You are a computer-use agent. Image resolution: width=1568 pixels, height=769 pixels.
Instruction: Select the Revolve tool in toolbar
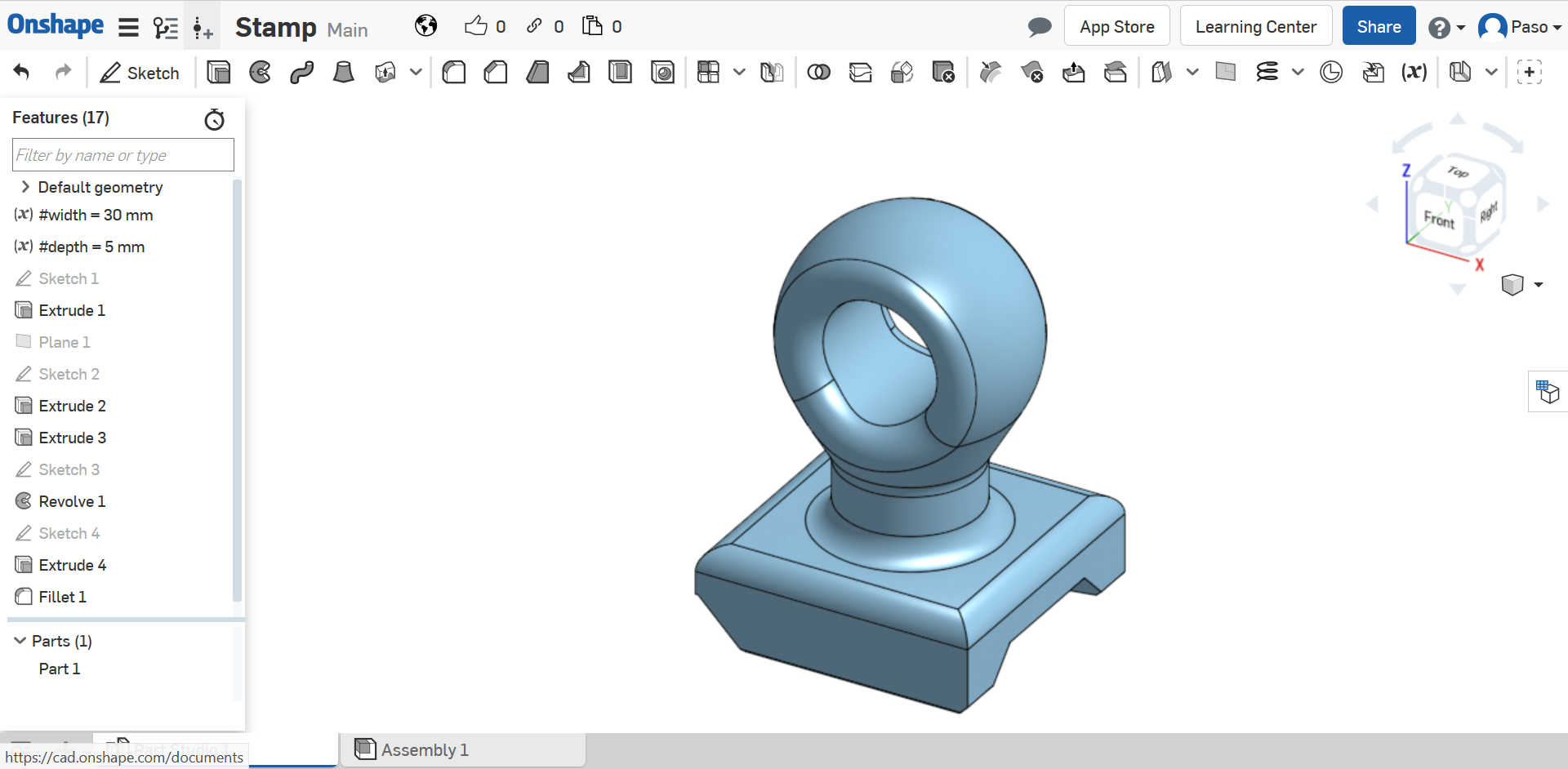coord(260,73)
